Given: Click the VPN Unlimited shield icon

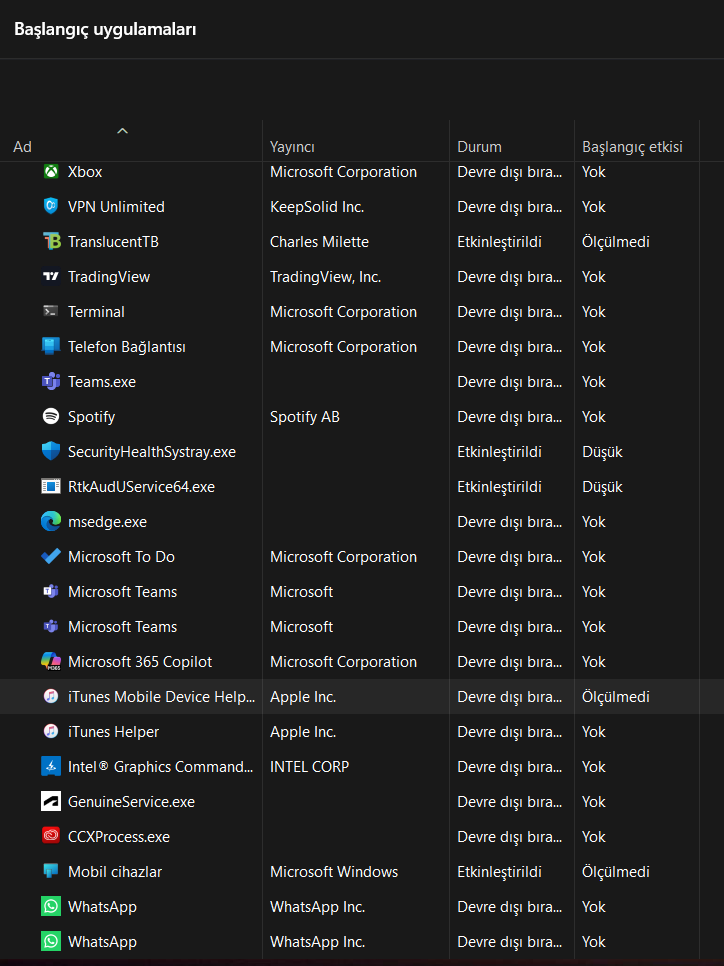Looking at the screenshot, I should (x=51, y=206).
